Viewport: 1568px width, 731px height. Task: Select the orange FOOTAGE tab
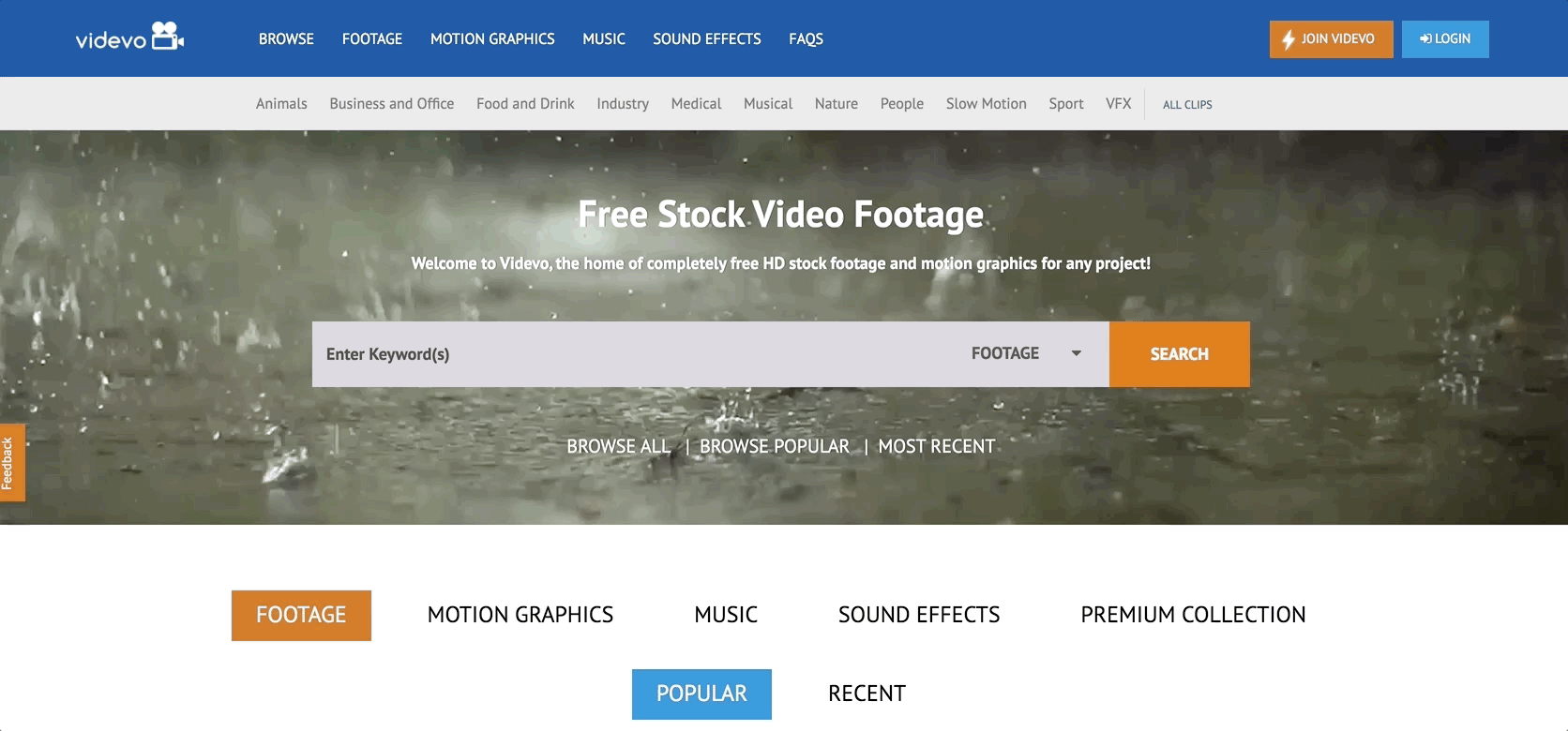coord(301,615)
